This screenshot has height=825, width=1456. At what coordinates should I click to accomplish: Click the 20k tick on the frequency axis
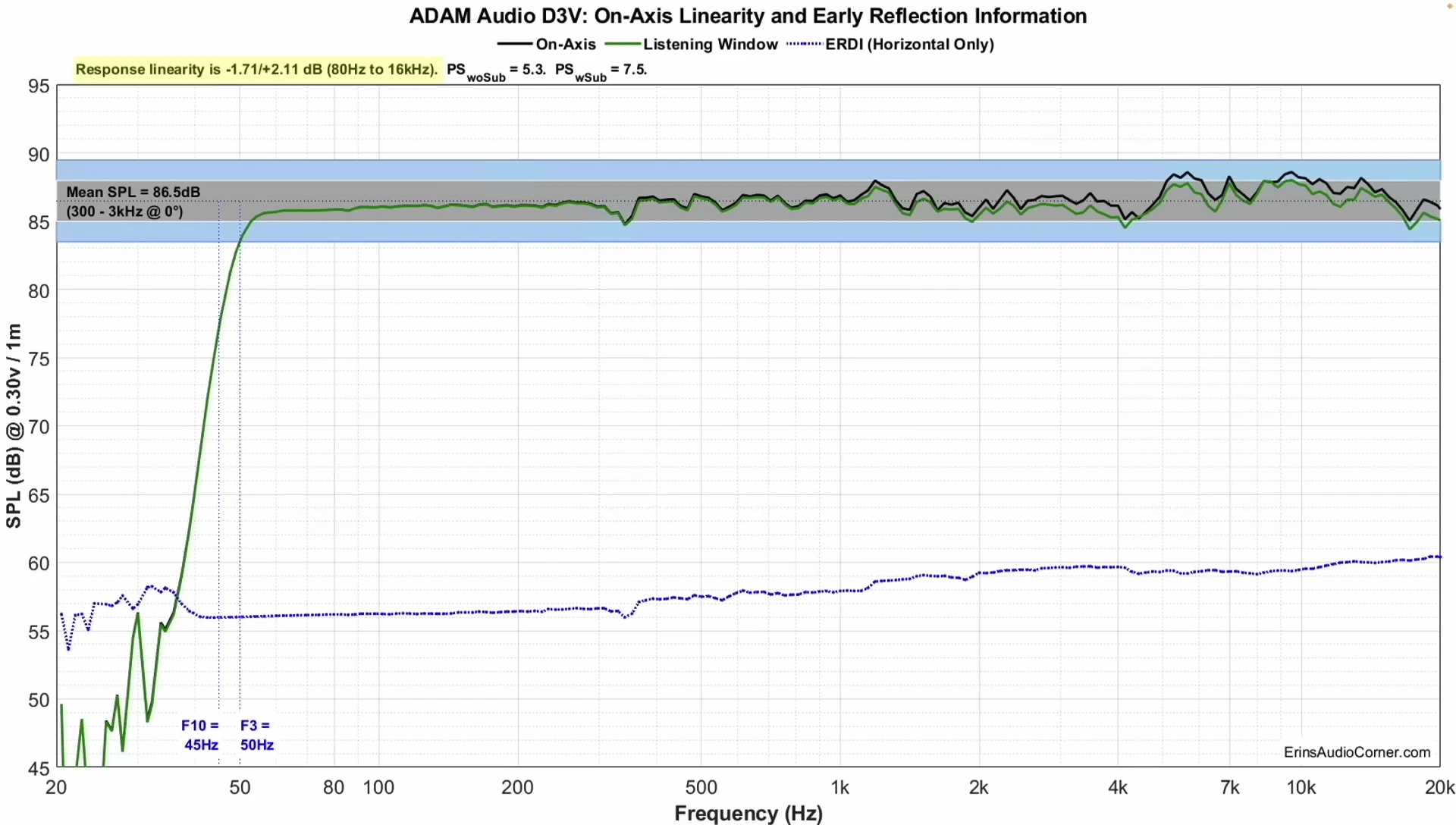(1439, 787)
